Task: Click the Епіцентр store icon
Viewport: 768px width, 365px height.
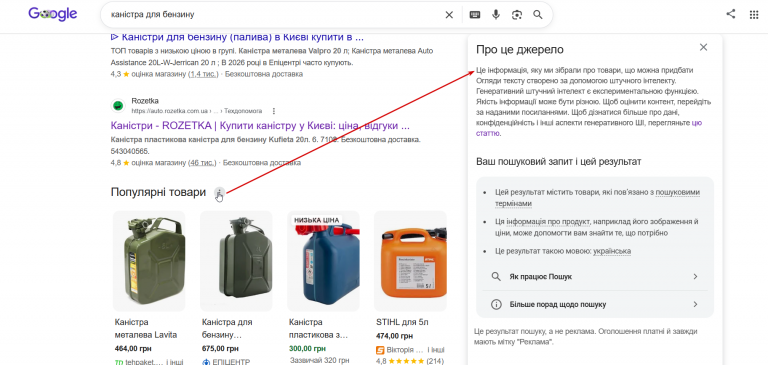Action: pos(206,362)
